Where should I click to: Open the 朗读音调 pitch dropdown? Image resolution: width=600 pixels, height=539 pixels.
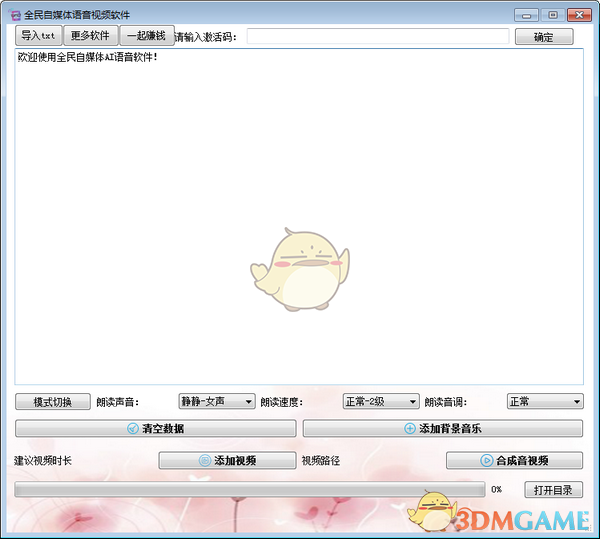click(x=545, y=402)
